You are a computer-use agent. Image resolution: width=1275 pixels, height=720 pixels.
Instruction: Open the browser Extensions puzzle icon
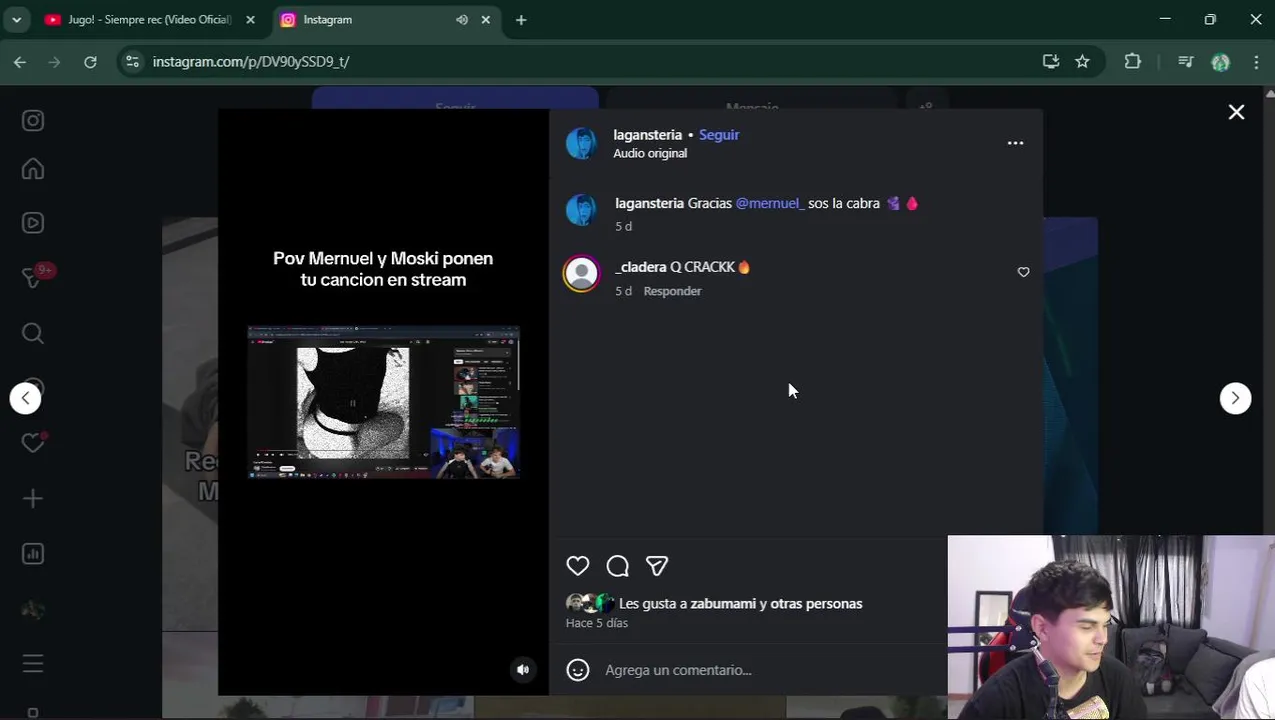[x=1132, y=62]
